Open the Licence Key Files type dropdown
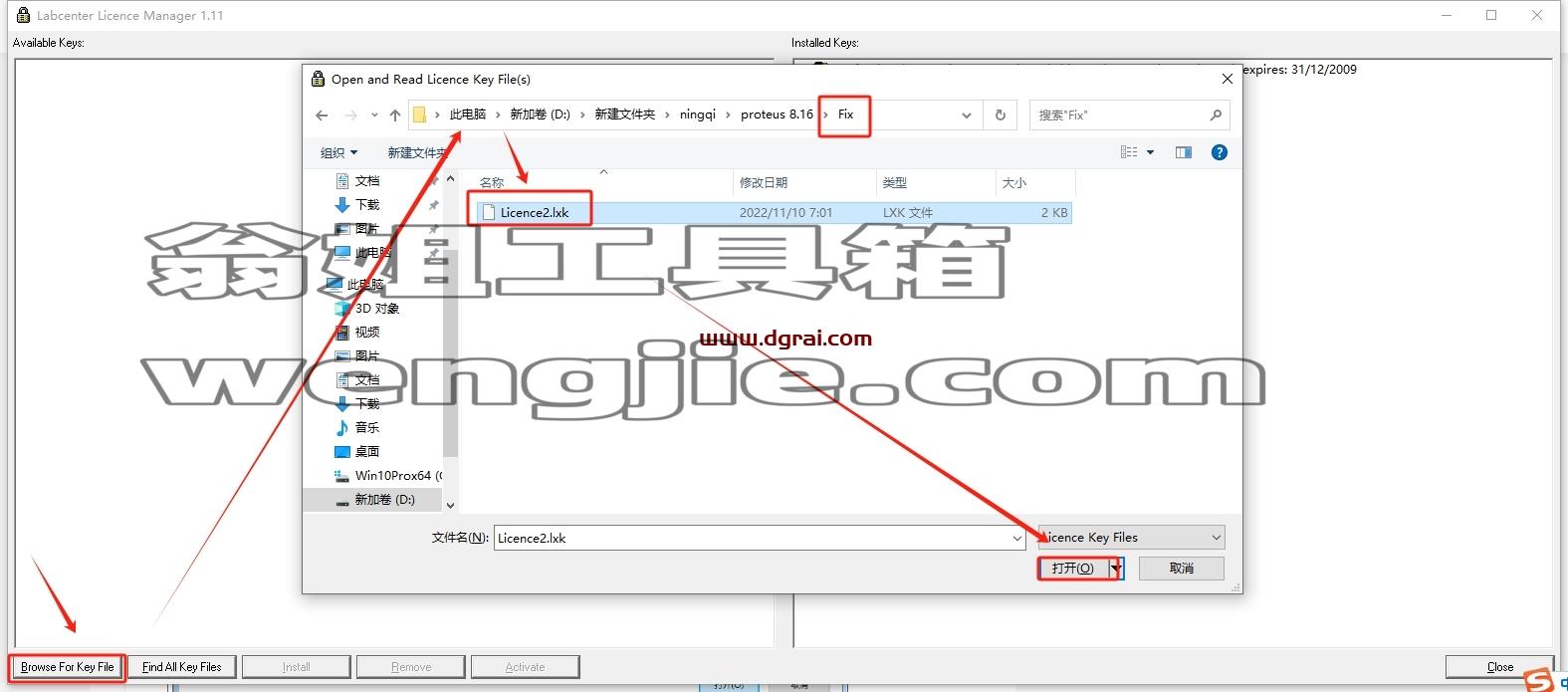 coord(1131,538)
